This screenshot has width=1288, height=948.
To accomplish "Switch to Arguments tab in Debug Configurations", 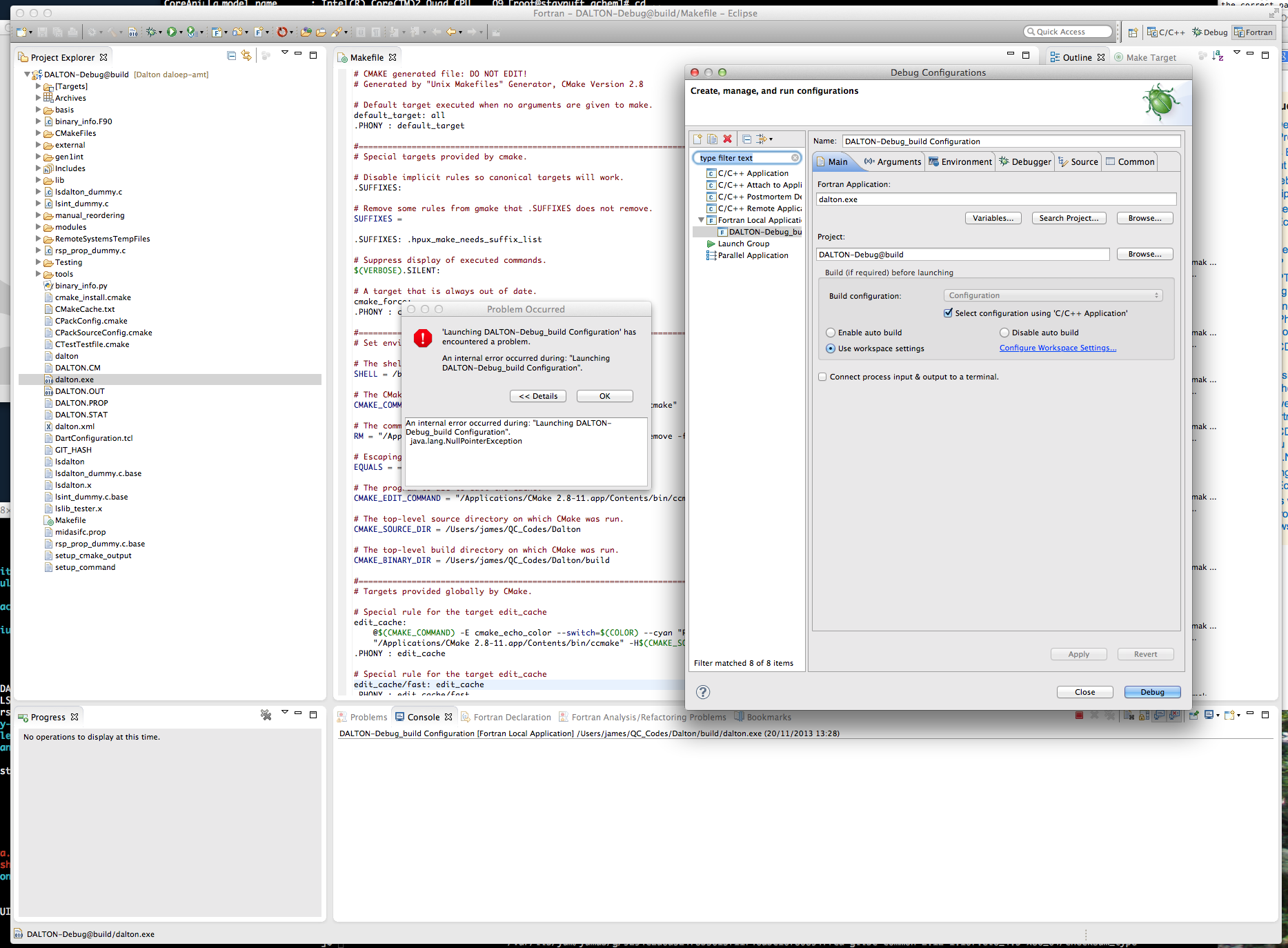I will click(x=892, y=161).
